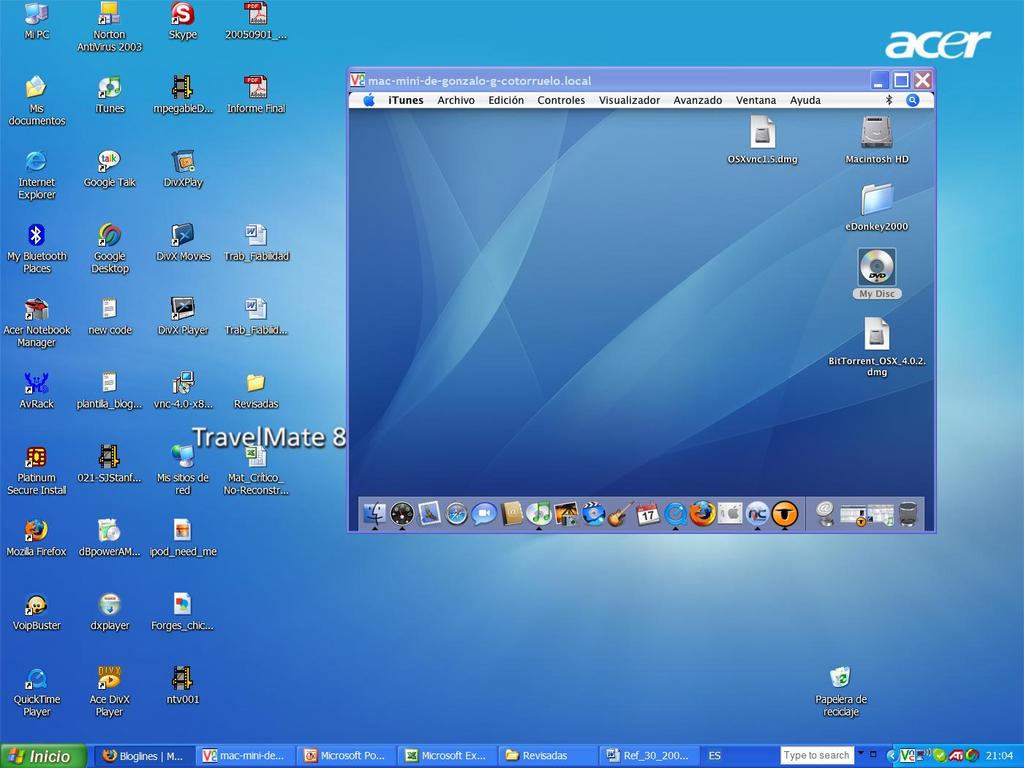This screenshot has width=1024, height=768.
Task: Open iPhoto from the Mac dock
Action: 566,513
